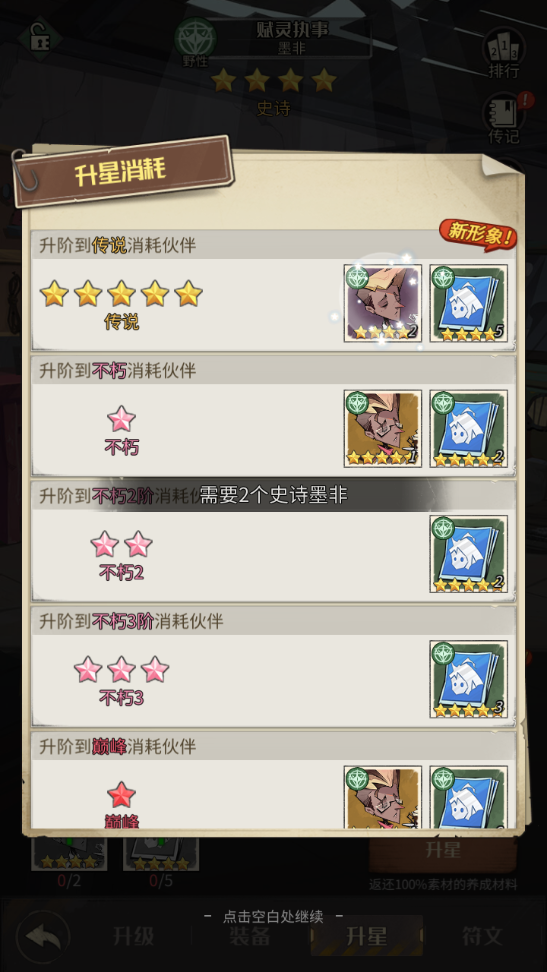Open the 传记 biography icon
547x972 pixels.
(504, 119)
